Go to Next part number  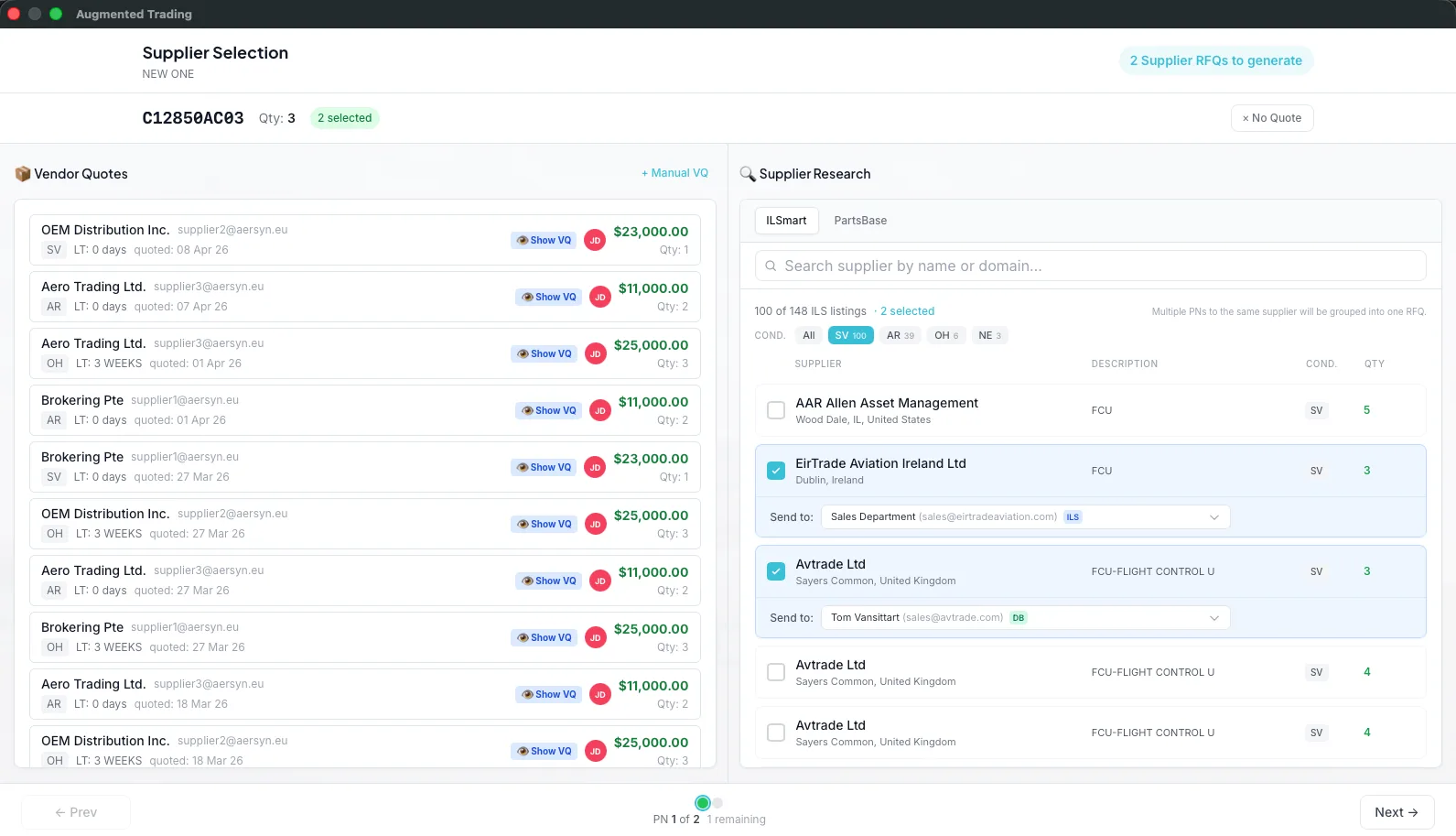coord(1397,812)
